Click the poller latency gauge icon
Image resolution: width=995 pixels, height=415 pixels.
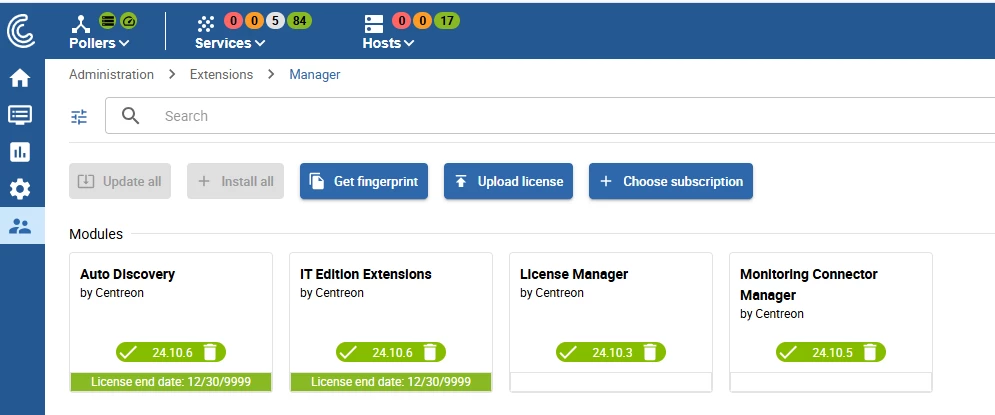(x=128, y=21)
